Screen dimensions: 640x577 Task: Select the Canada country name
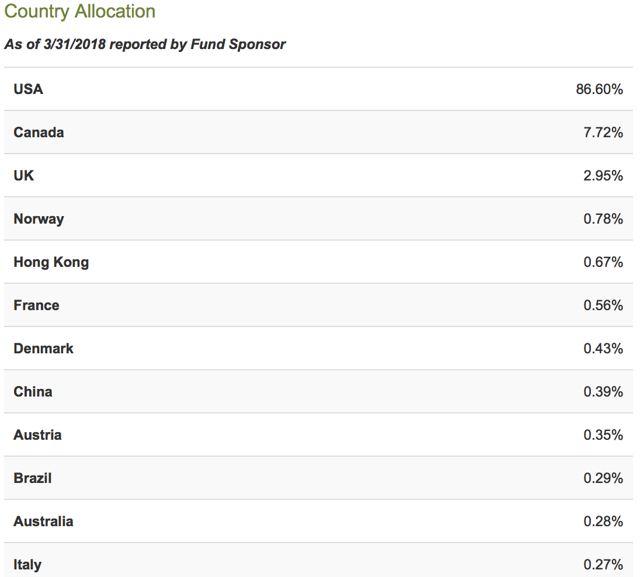39,132
